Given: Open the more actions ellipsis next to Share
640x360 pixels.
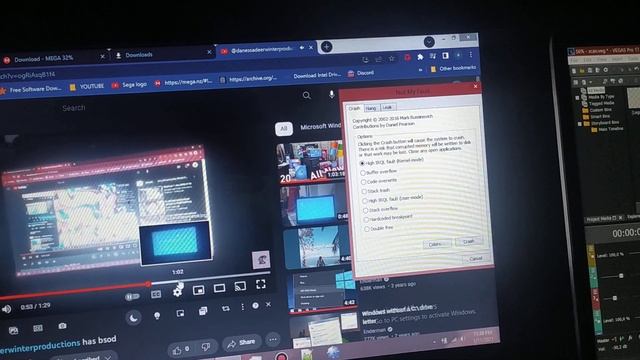Looking at the screenshot, I should [x=273, y=339].
